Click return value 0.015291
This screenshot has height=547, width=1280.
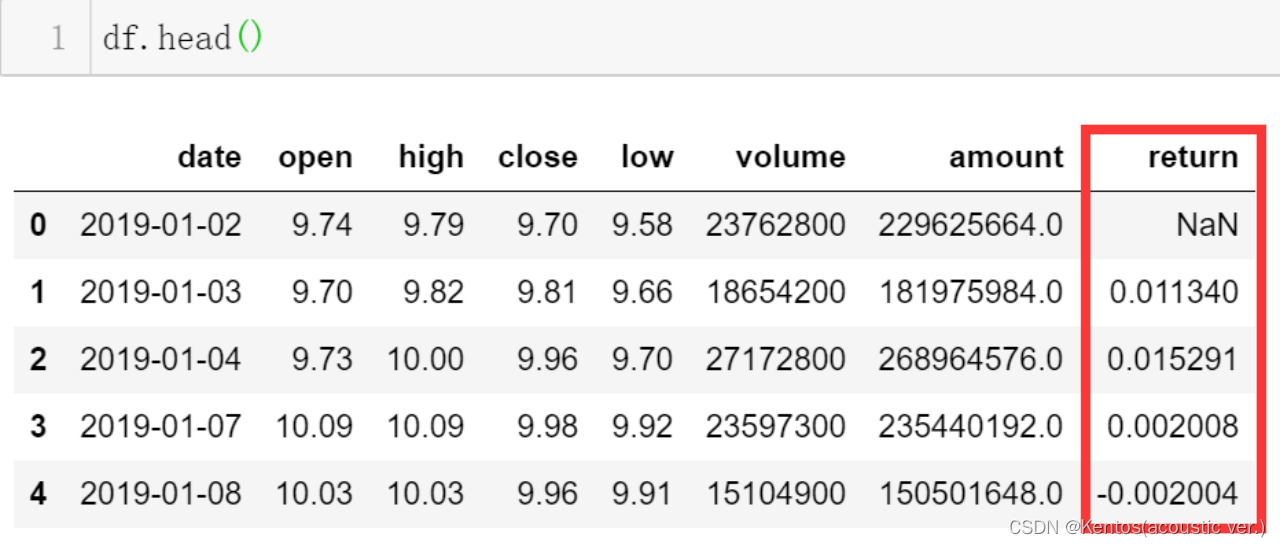pyautogui.click(x=1173, y=359)
